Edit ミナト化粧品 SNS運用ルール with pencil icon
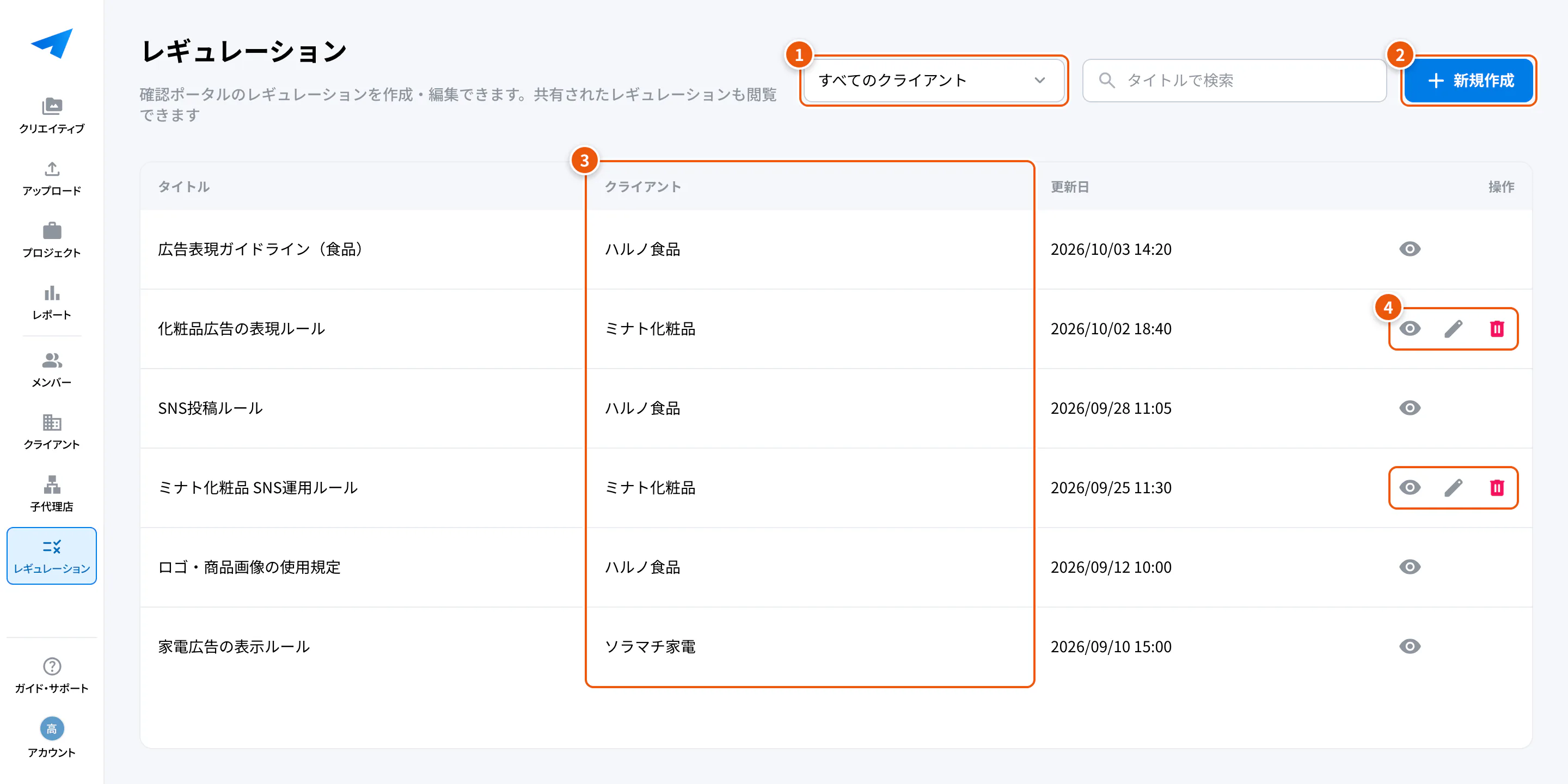This screenshot has height=784, width=1568. [1453, 488]
